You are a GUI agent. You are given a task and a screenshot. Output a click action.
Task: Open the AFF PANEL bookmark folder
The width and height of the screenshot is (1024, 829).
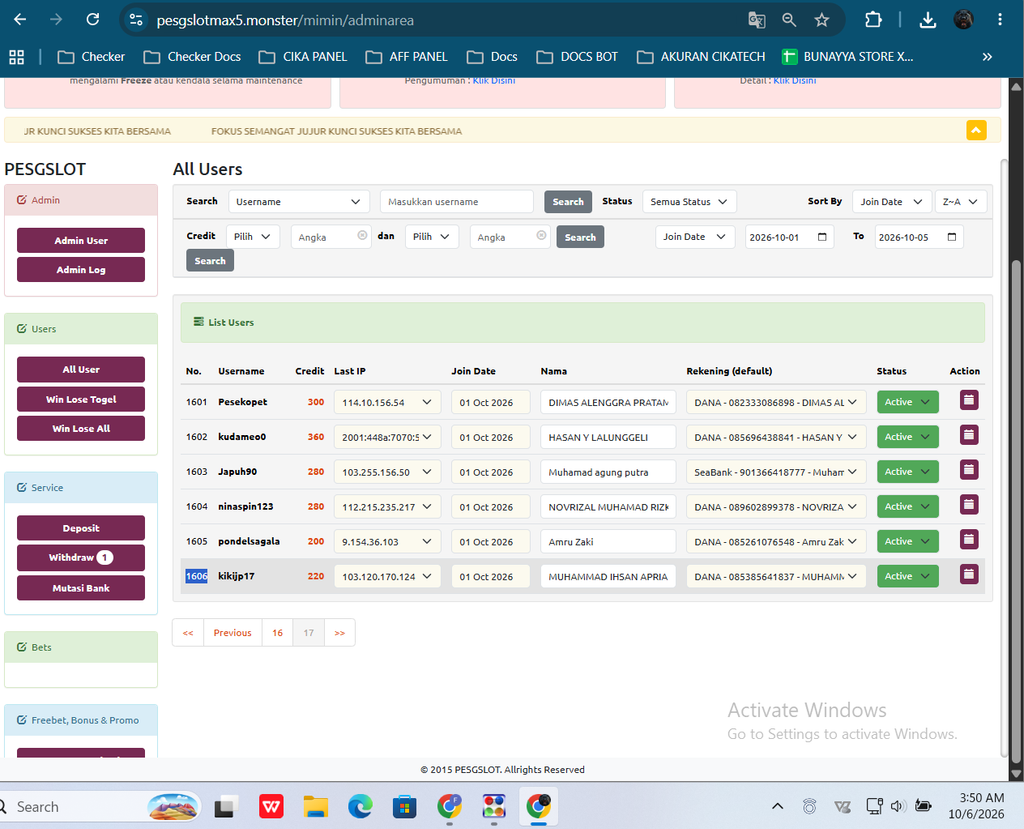(x=406, y=57)
